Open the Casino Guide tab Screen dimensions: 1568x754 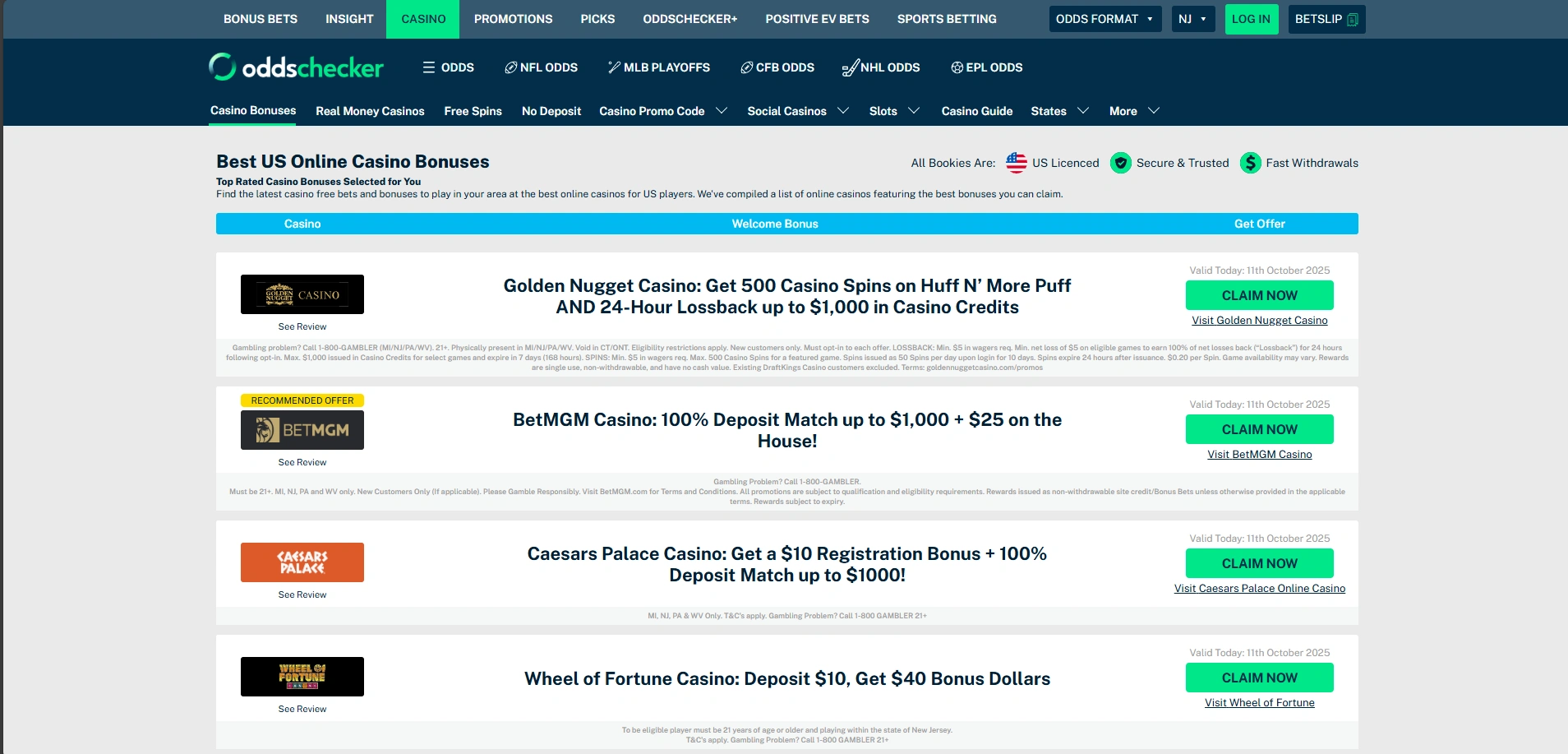[x=976, y=111]
